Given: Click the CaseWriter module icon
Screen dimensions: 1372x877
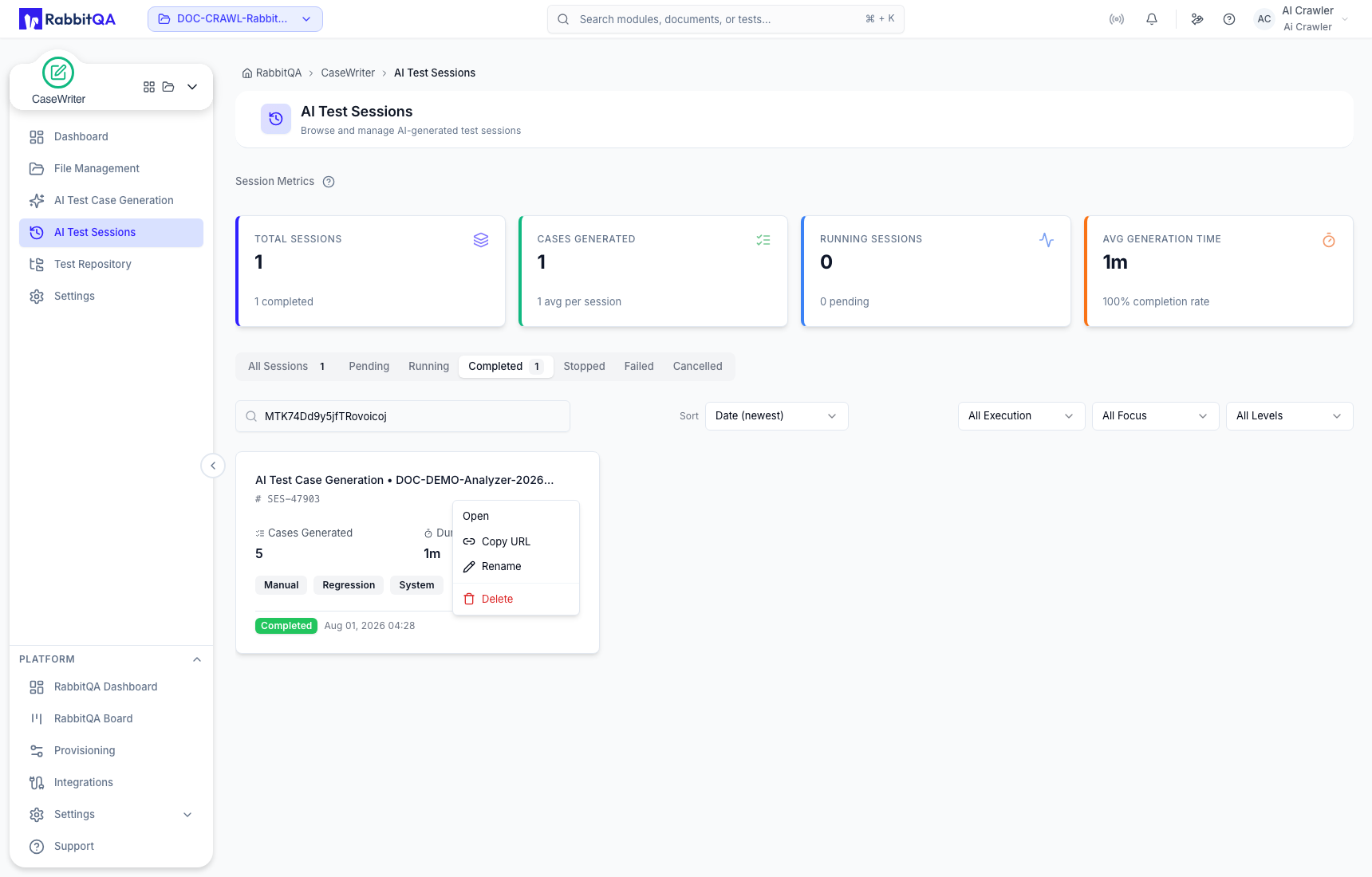Looking at the screenshot, I should click(x=58, y=73).
